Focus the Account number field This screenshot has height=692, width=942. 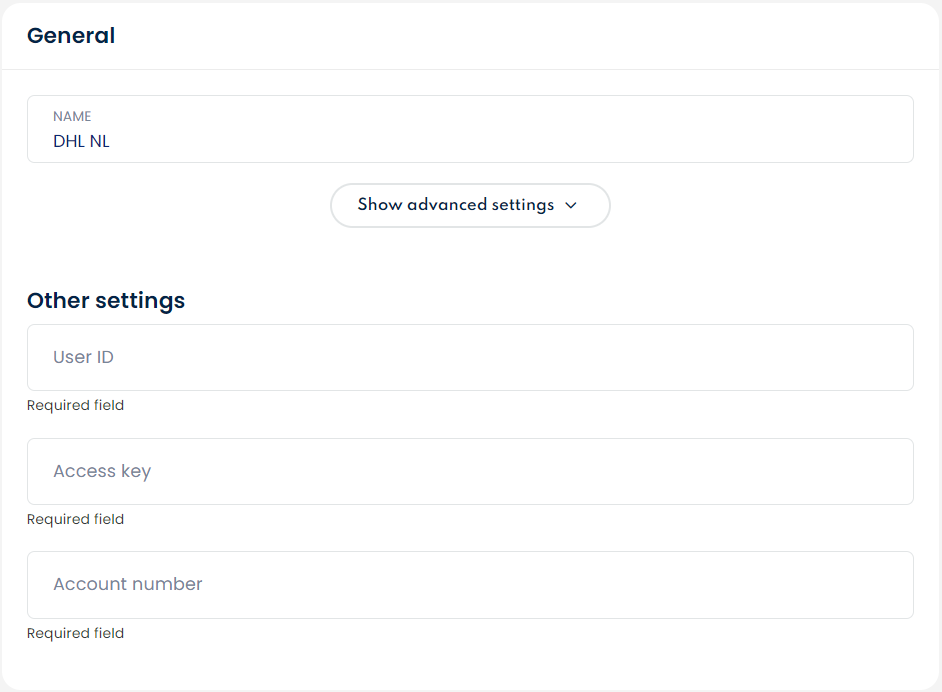(x=470, y=585)
